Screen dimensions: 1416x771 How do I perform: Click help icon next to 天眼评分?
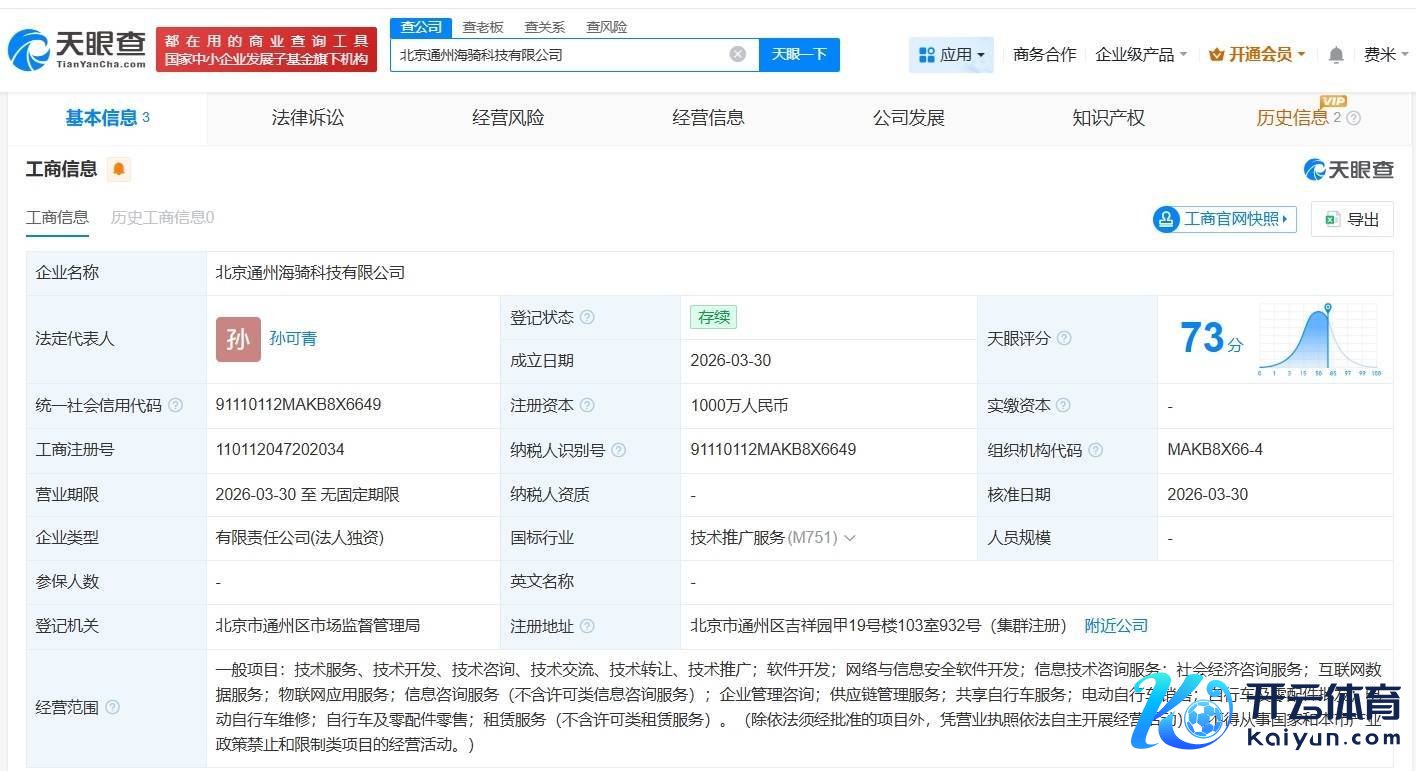click(x=1064, y=339)
